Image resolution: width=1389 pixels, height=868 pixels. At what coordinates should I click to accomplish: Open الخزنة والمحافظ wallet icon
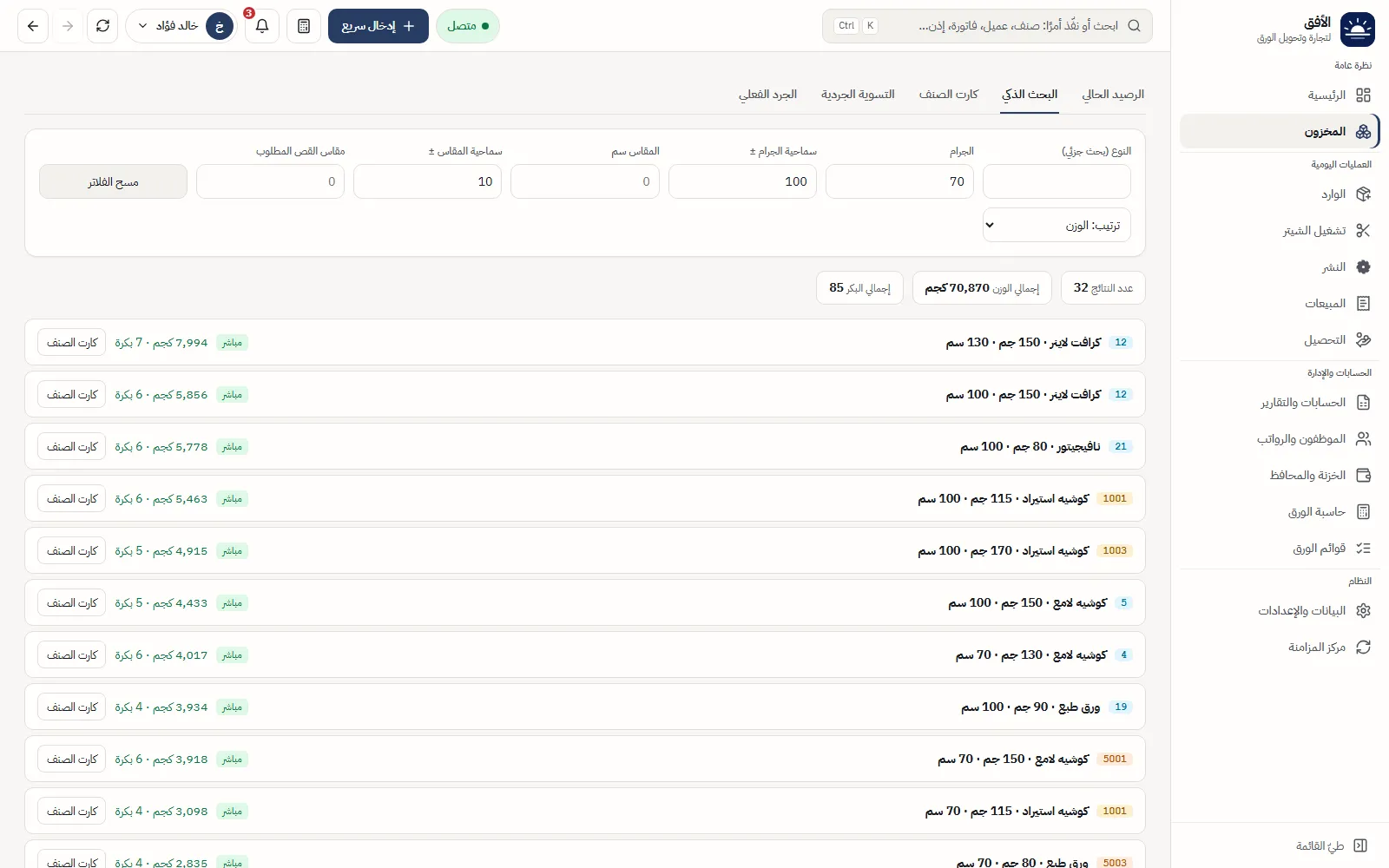(1363, 476)
